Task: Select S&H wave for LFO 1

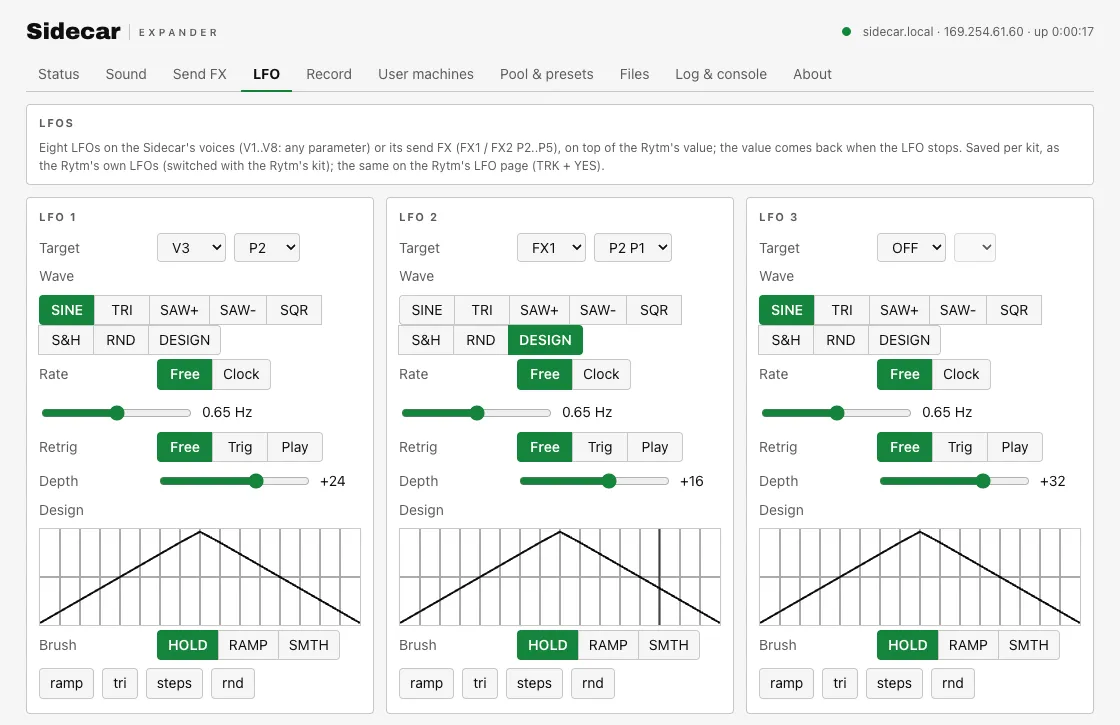Action: [66, 340]
